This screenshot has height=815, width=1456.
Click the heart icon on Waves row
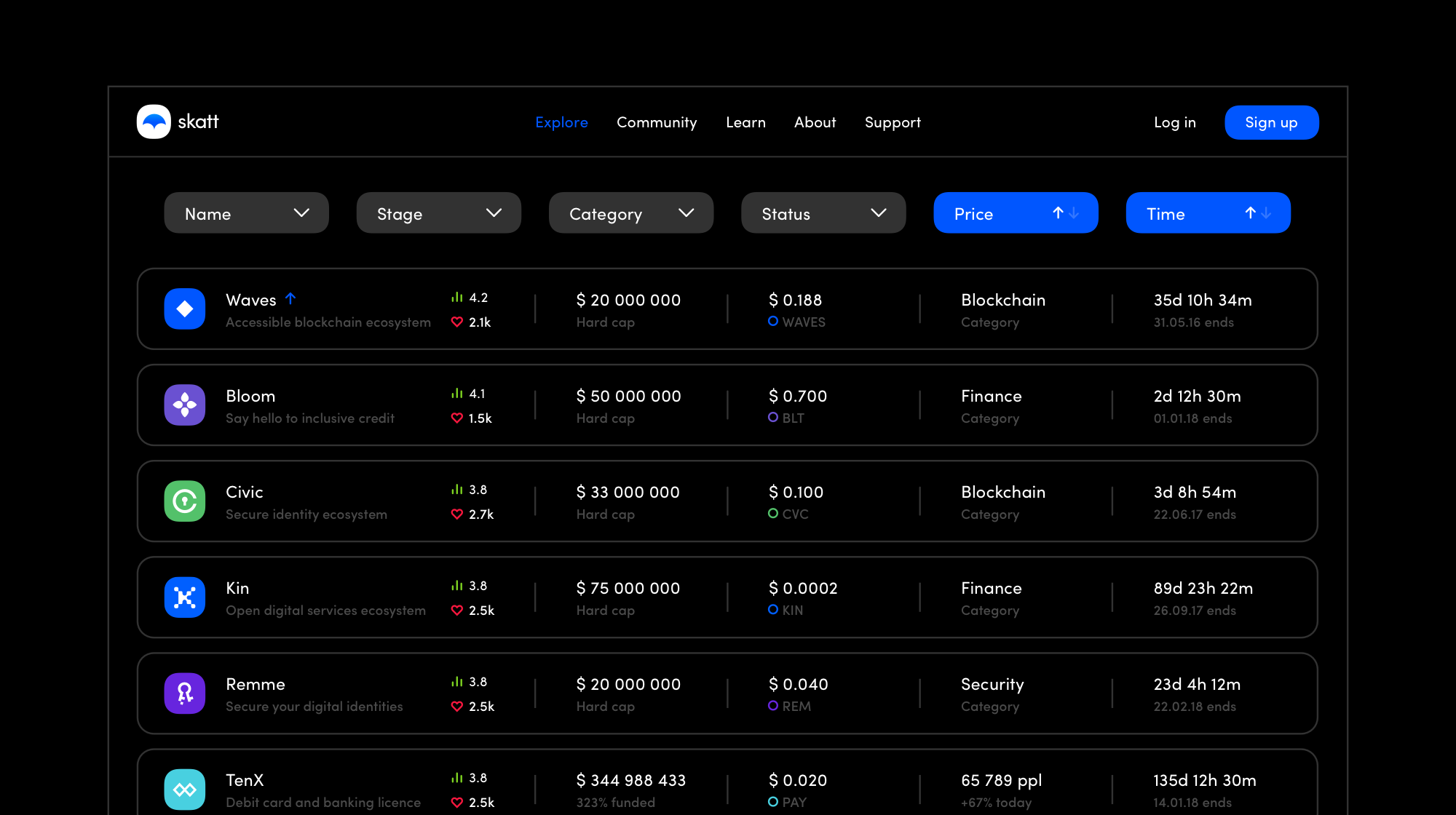[x=457, y=322]
